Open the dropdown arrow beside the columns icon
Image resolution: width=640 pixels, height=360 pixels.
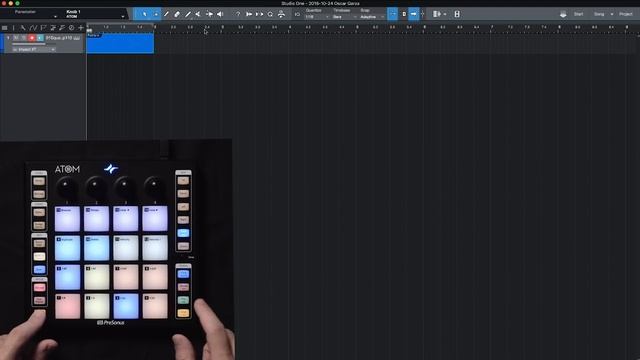[x=444, y=14]
